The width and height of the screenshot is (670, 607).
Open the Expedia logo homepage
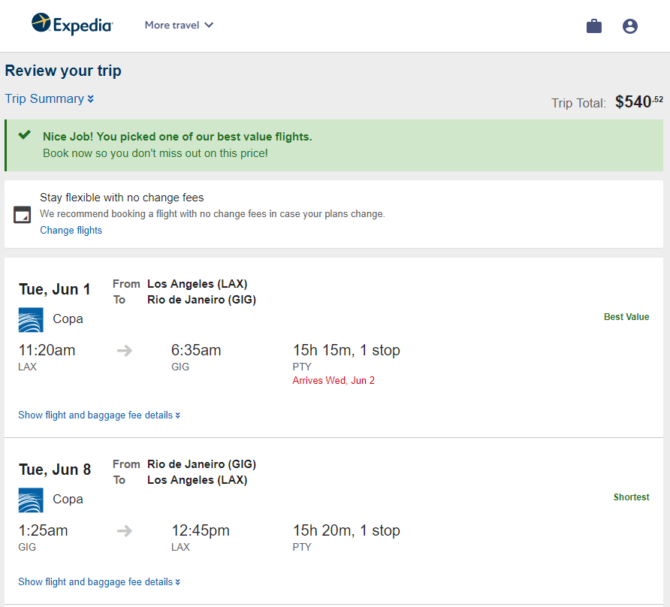tap(72, 24)
